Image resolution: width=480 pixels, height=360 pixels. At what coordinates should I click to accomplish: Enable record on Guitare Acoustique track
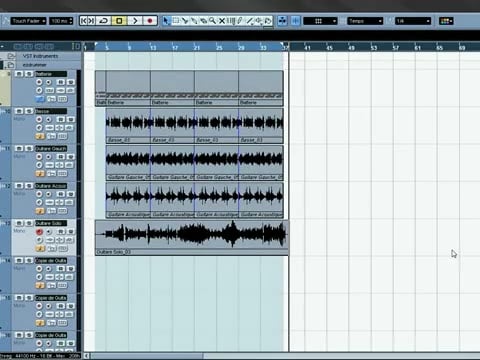pyautogui.click(x=39, y=194)
